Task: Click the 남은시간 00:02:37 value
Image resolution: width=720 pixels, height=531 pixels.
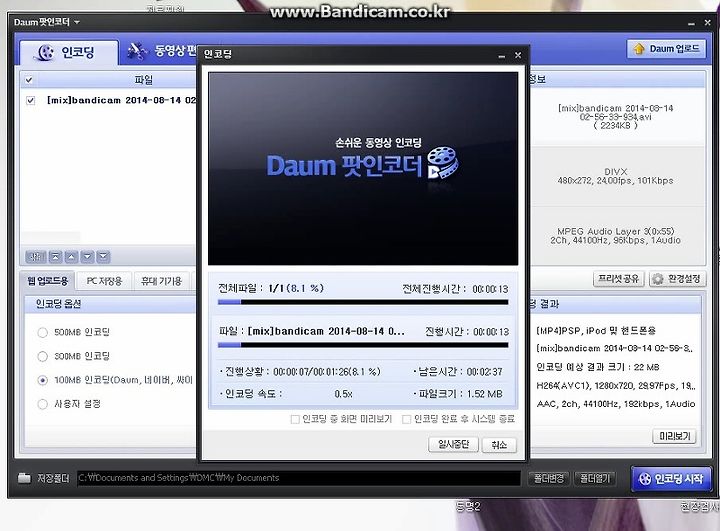Action: tap(484, 372)
